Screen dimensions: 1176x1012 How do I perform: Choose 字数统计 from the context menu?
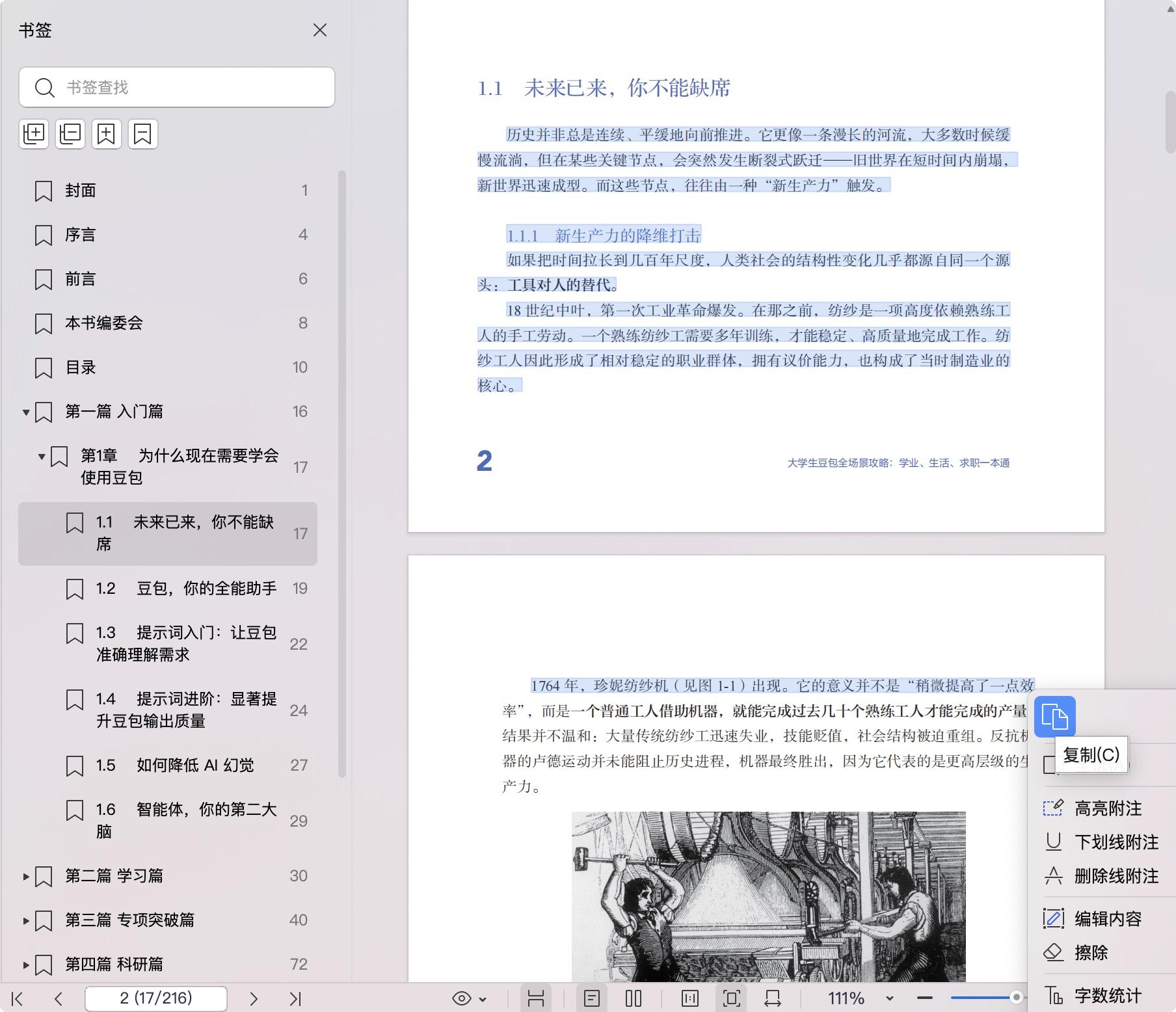click(x=1102, y=996)
